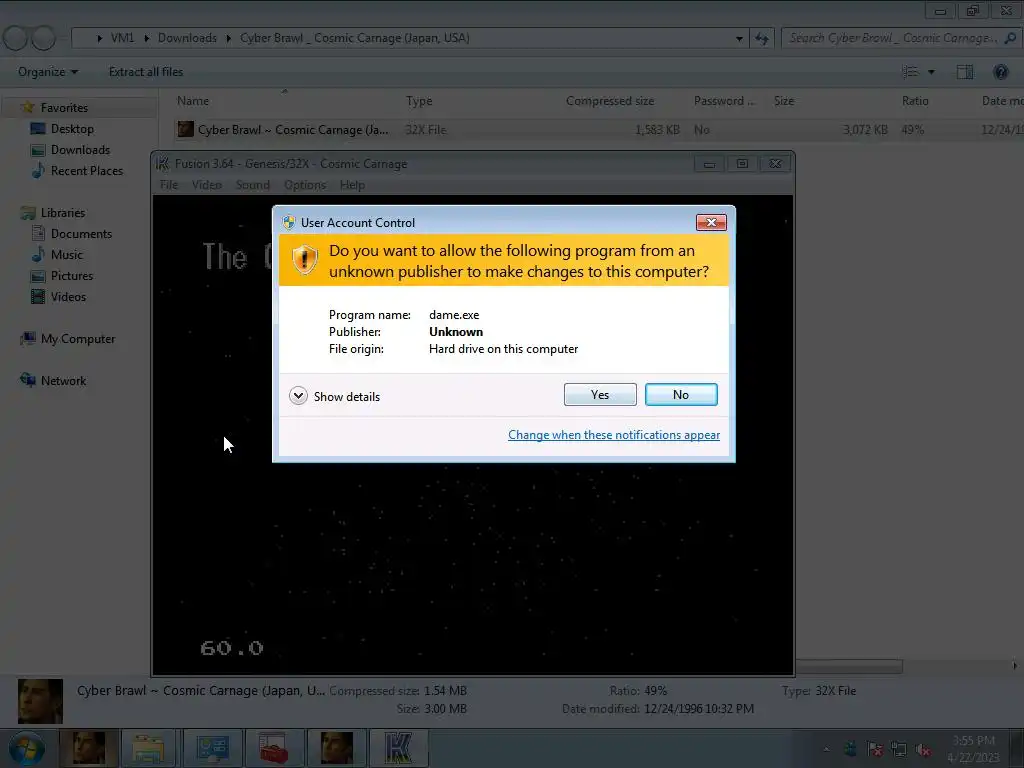Click VM1 in Explorer address path
This screenshot has width=1024, height=768.
click(x=122, y=38)
